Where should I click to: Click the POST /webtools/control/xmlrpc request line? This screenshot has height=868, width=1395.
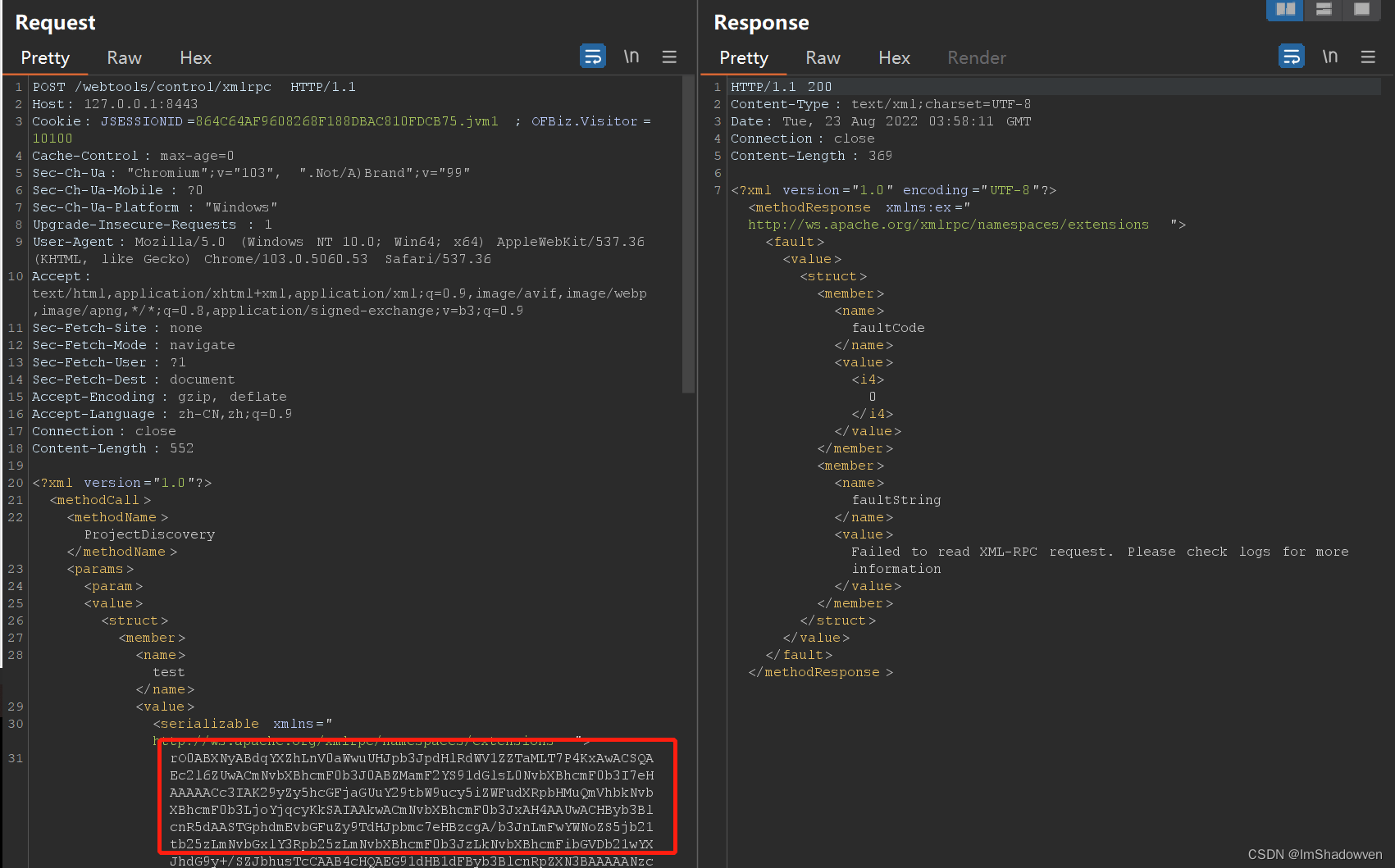coord(194,87)
